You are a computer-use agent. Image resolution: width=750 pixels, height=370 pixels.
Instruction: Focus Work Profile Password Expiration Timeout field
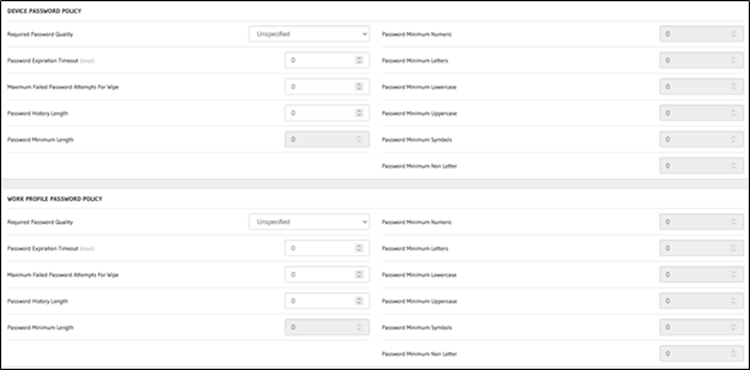[x=327, y=248]
